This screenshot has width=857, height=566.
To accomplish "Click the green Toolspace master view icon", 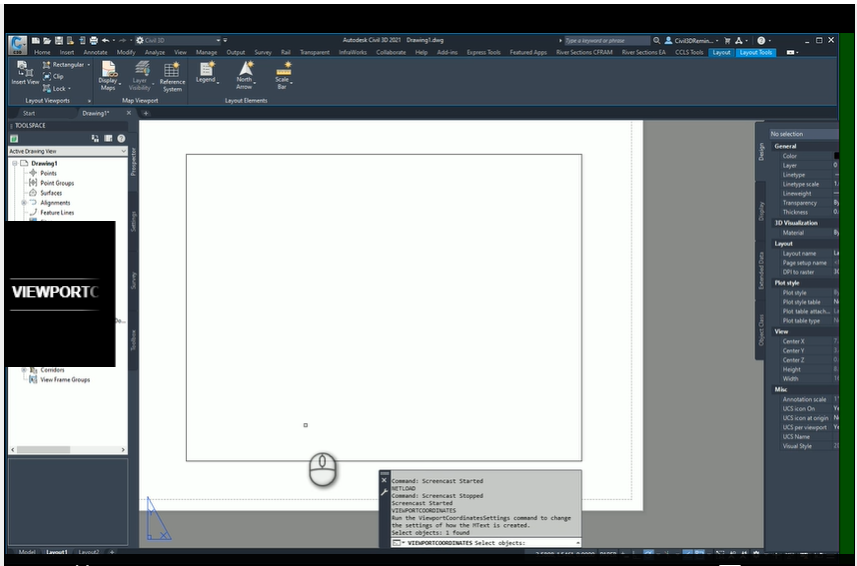I will click(14, 139).
